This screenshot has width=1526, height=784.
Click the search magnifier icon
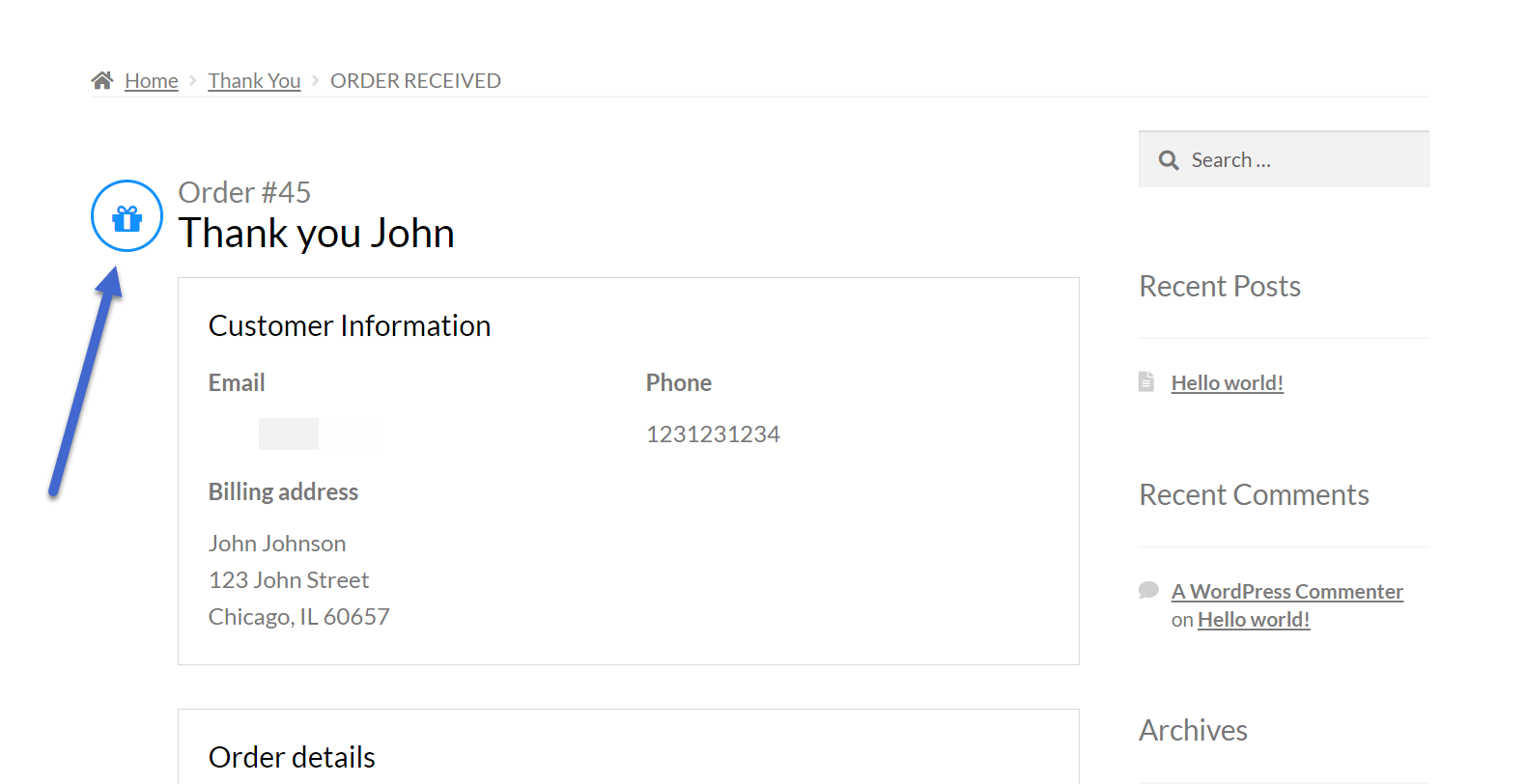coord(1169,160)
